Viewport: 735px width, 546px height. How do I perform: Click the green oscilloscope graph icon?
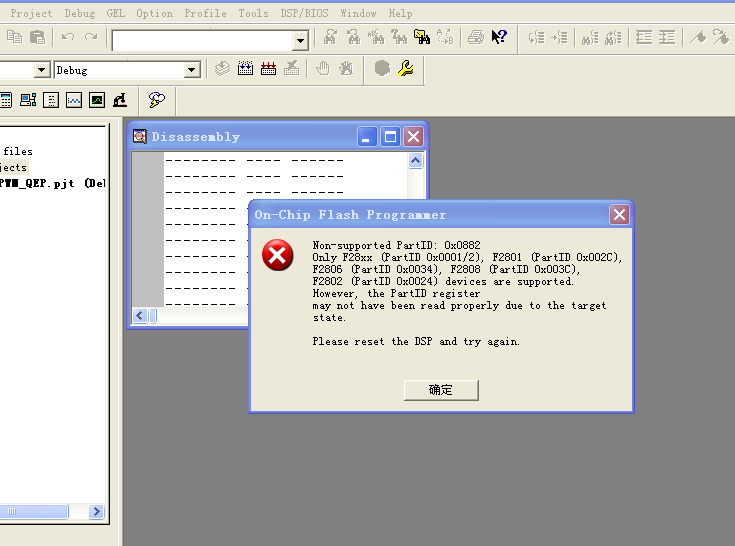click(x=97, y=100)
